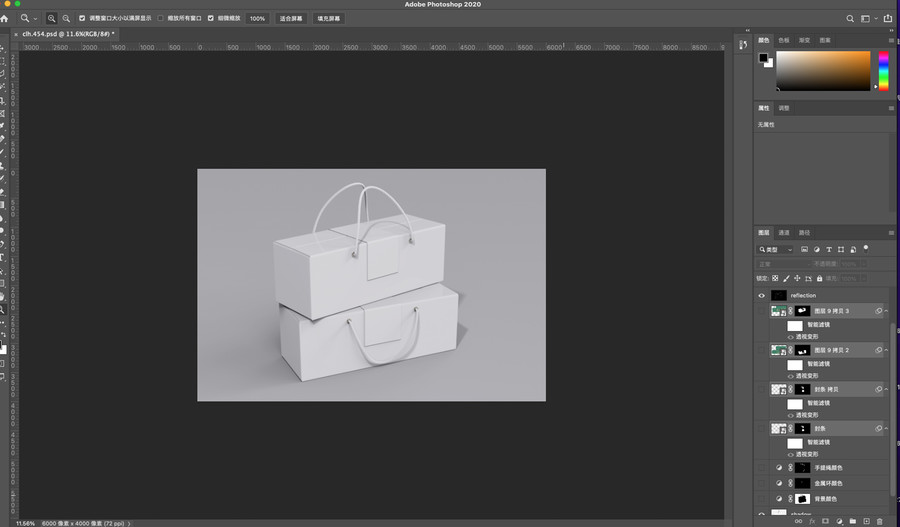Click the link layers icon
The image size is (900, 527).
click(x=798, y=521)
